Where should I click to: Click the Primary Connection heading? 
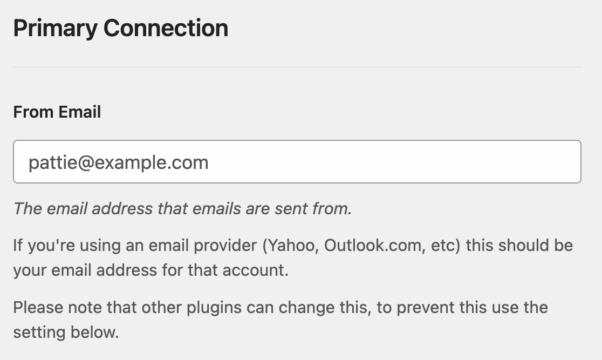(x=121, y=28)
